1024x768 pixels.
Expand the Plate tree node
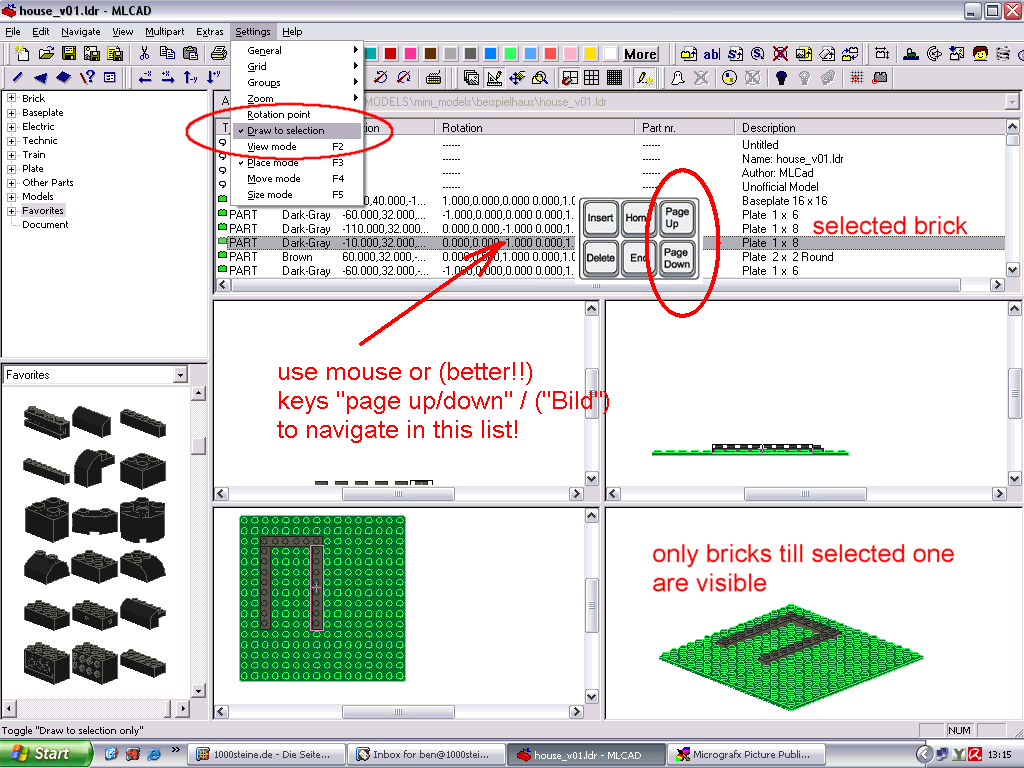tap(11, 169)
